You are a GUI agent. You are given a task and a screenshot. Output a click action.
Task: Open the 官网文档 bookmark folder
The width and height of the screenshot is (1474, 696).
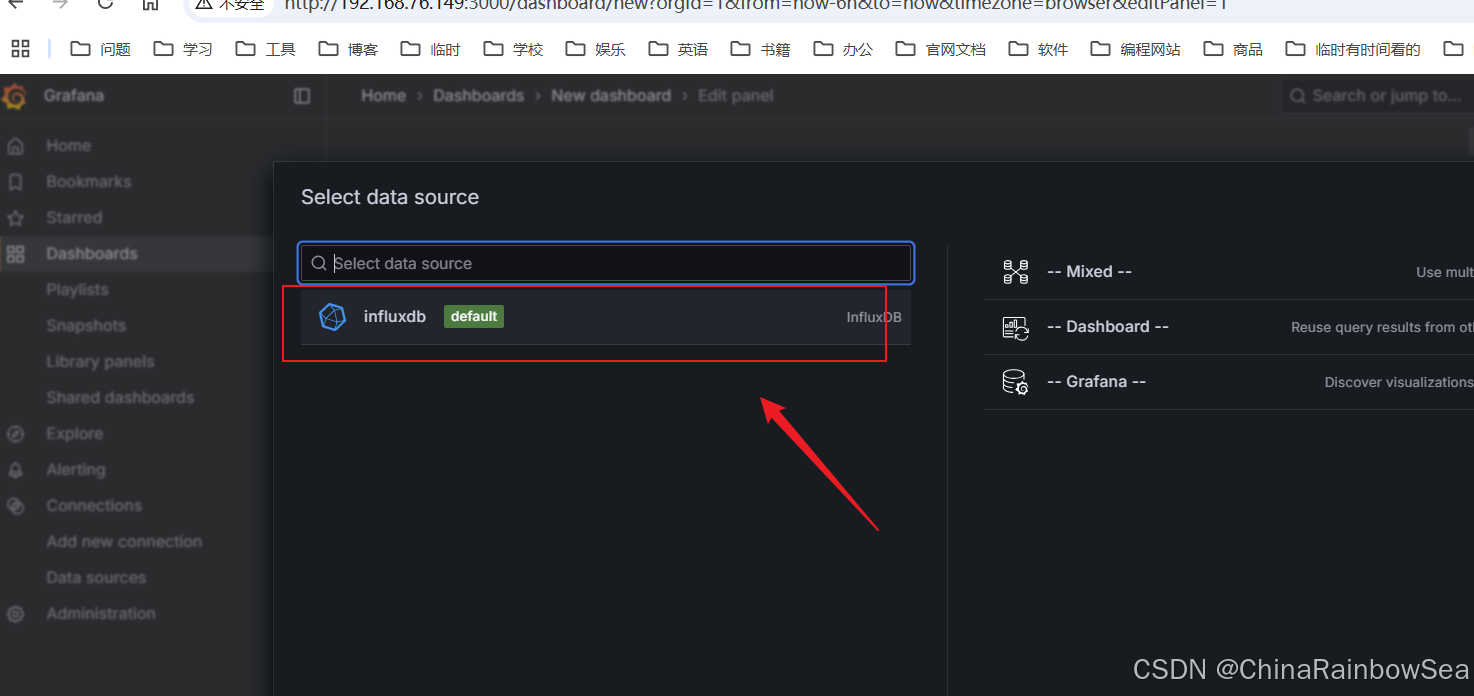click(x=940, y=48)
